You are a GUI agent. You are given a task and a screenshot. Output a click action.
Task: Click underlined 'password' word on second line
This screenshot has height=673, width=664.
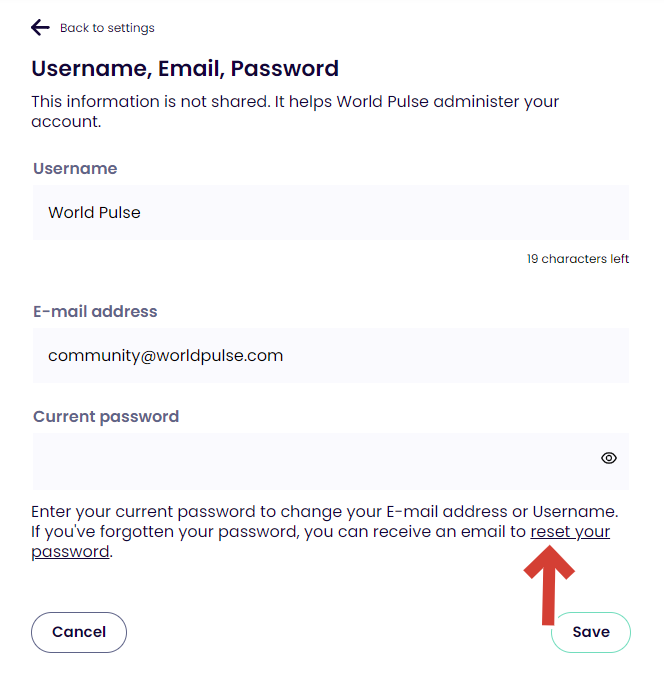pos(70,551)
